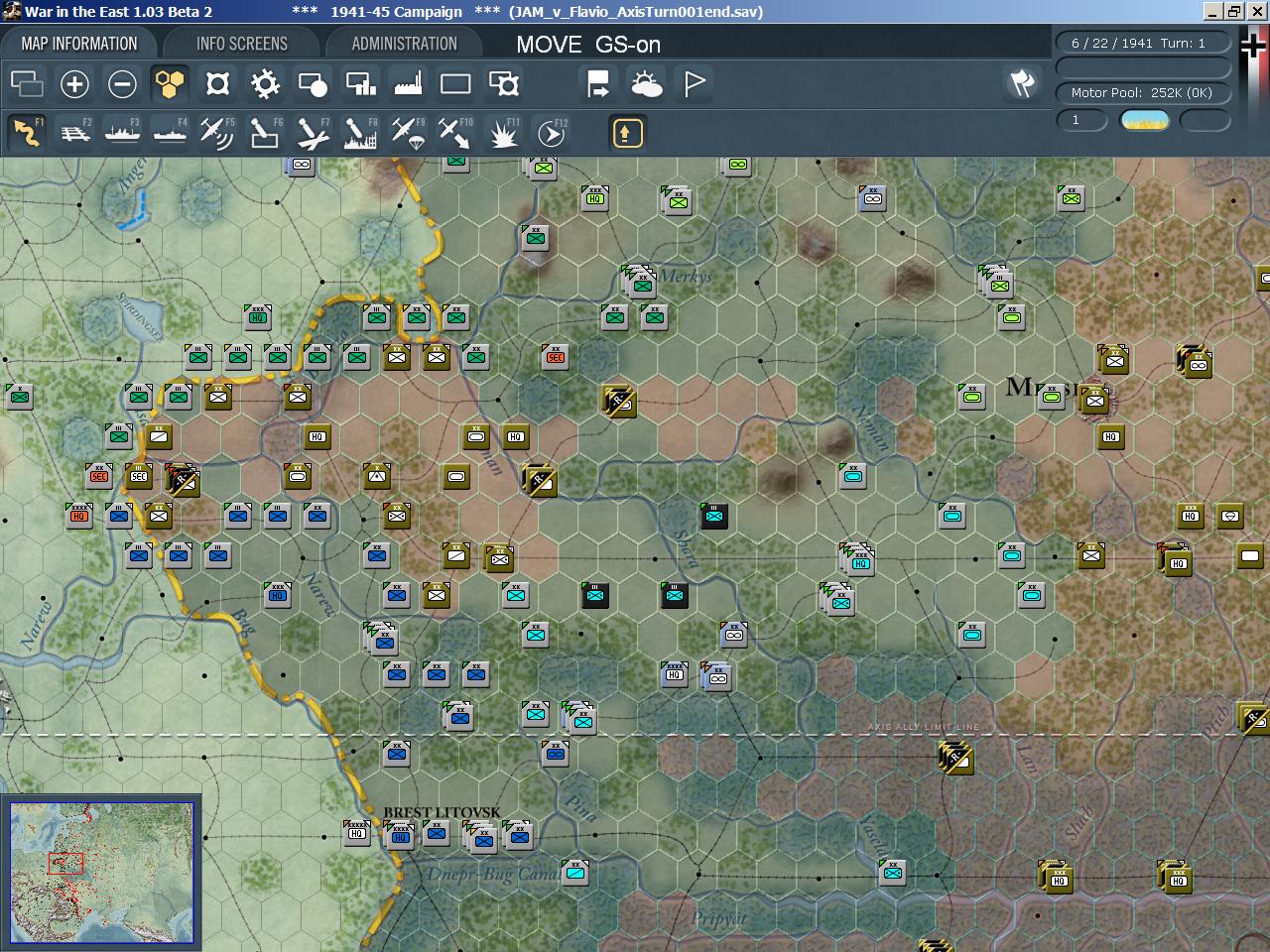Select F2 rail mode icon

(x=74, y=132)
